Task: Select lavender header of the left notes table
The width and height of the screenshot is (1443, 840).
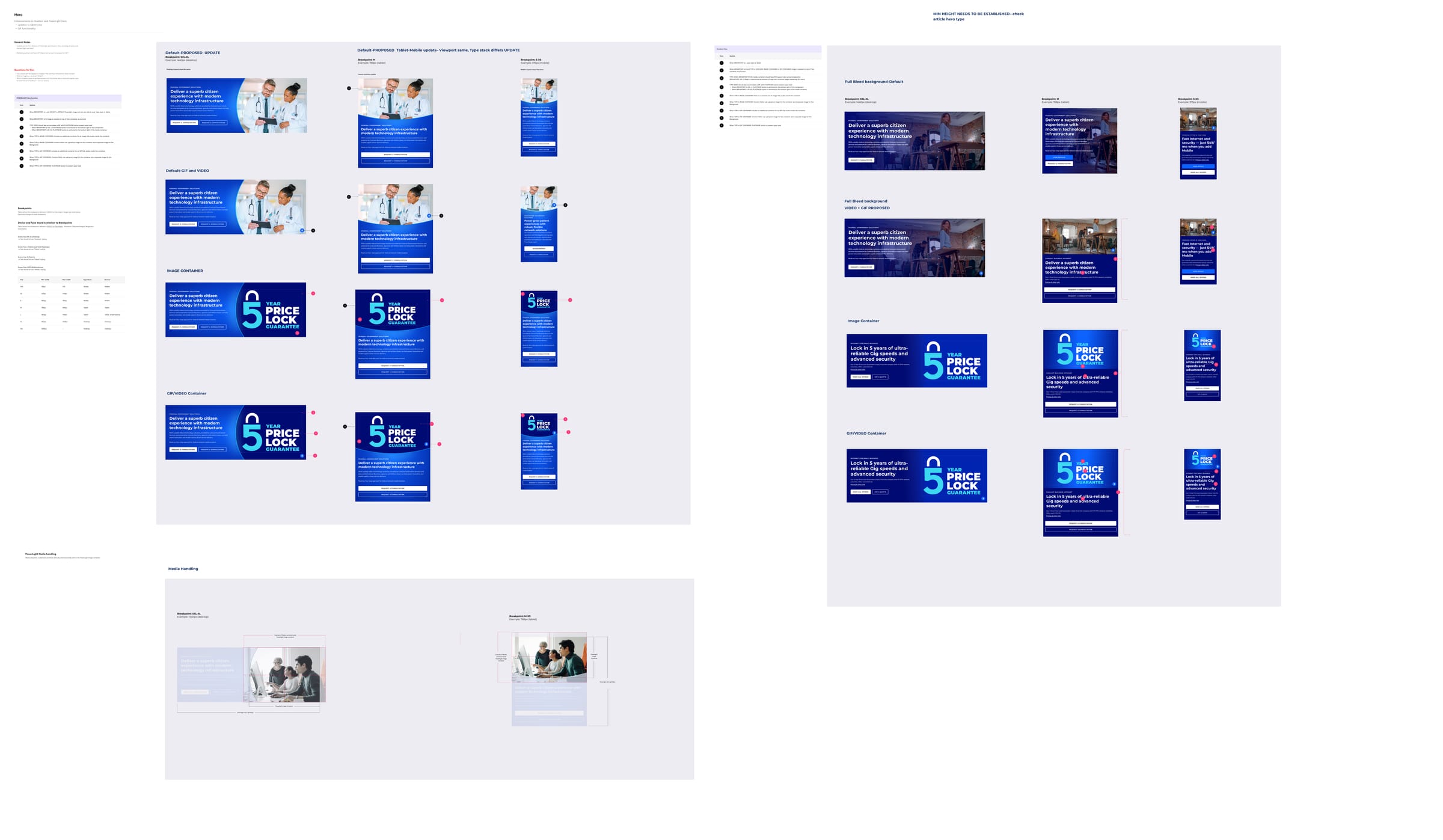Action: pos(68,97)
